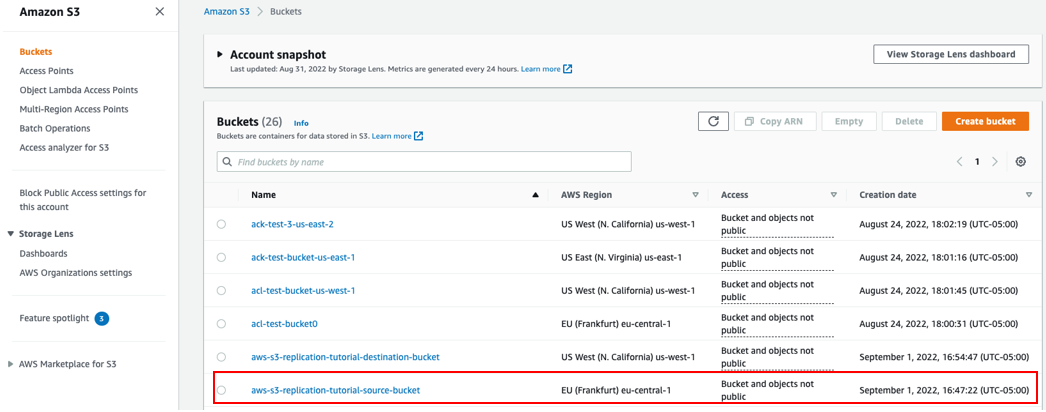Go to previous page arrow
Viewport: 1046px width, 412px height.
pyautogui.click(x=959, y=161)
